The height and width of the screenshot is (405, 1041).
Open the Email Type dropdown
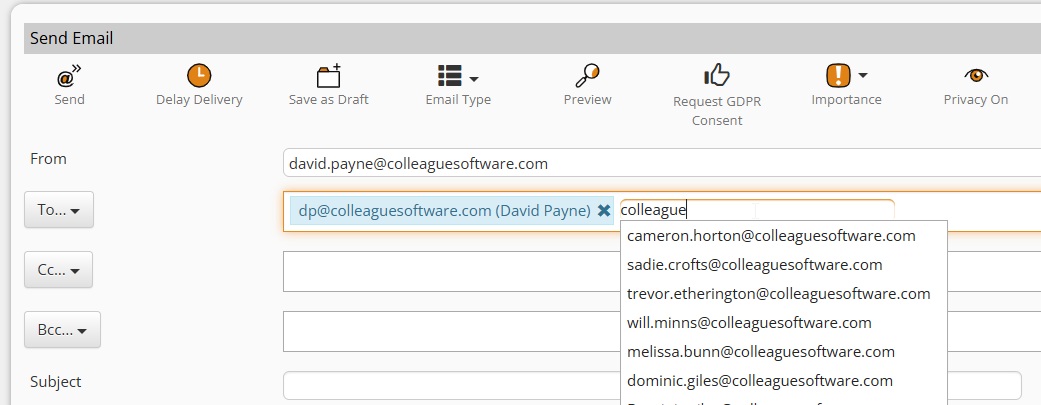[x=458, y=77]
